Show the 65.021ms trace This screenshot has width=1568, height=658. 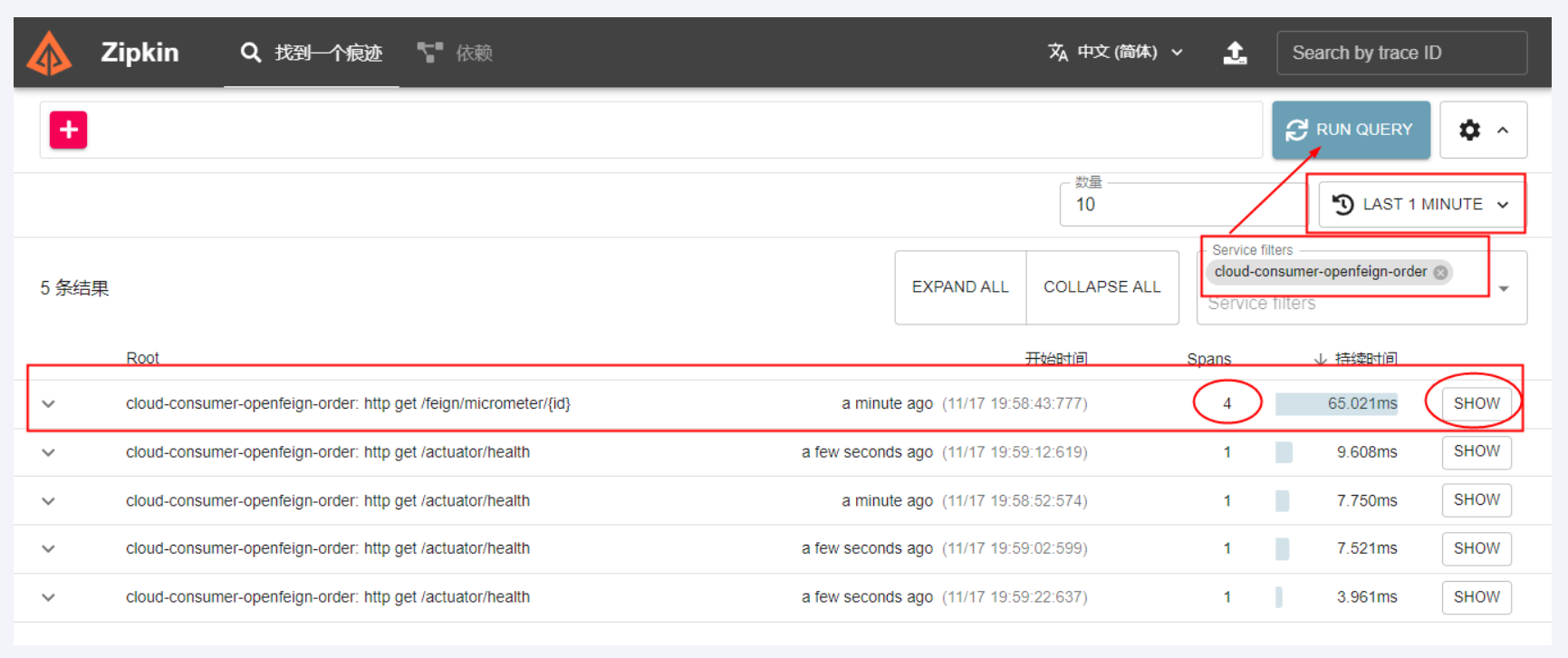tap(1477, 403)
